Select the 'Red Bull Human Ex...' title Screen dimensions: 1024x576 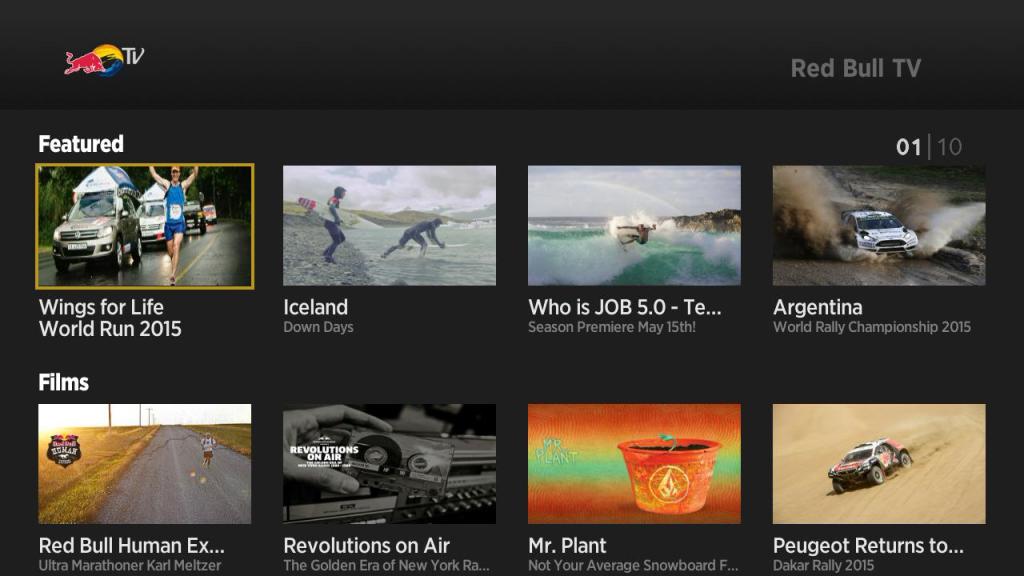click(x=131, y=545)
